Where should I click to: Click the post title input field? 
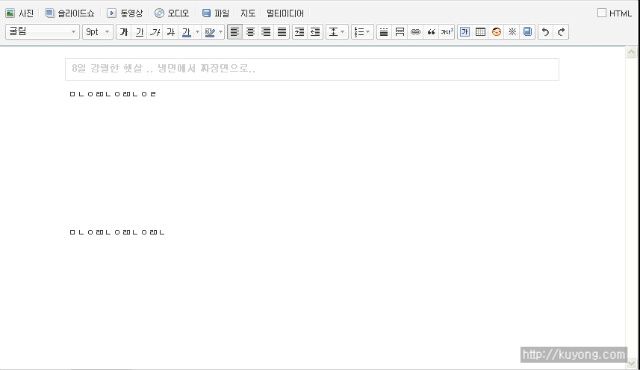312,69
